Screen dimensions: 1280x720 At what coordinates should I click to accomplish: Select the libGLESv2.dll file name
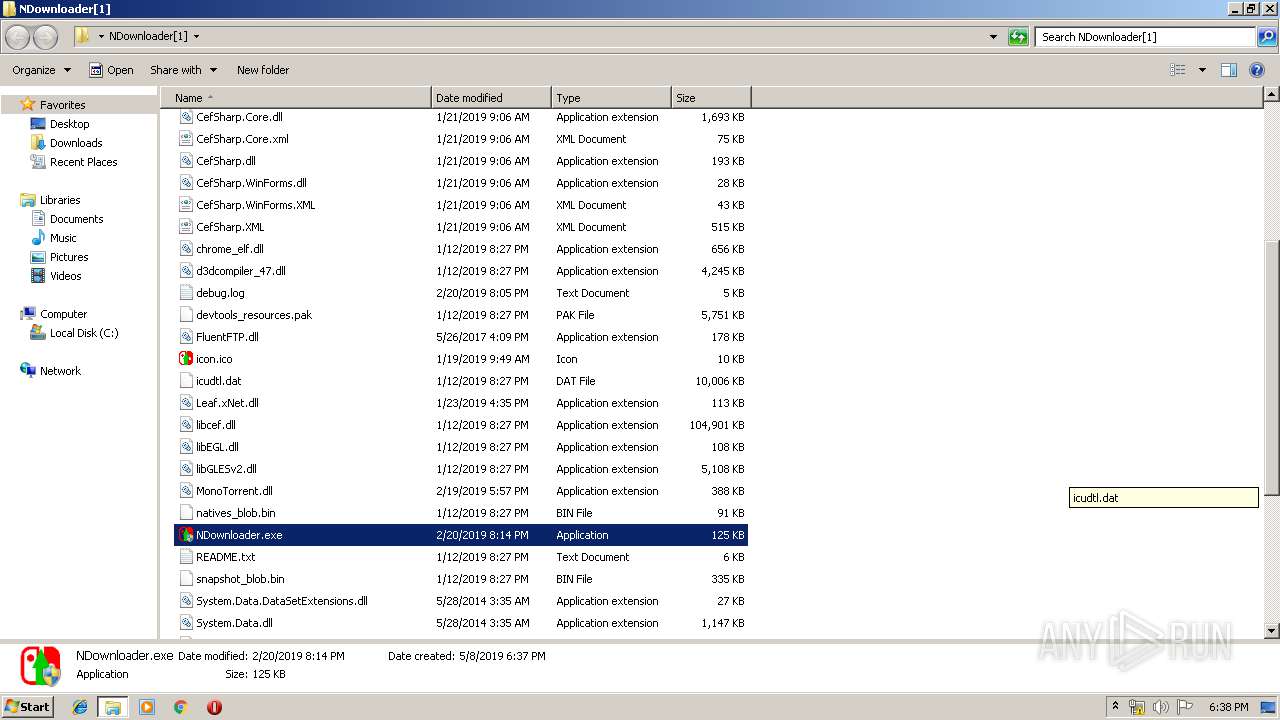(x=226, y=469)
